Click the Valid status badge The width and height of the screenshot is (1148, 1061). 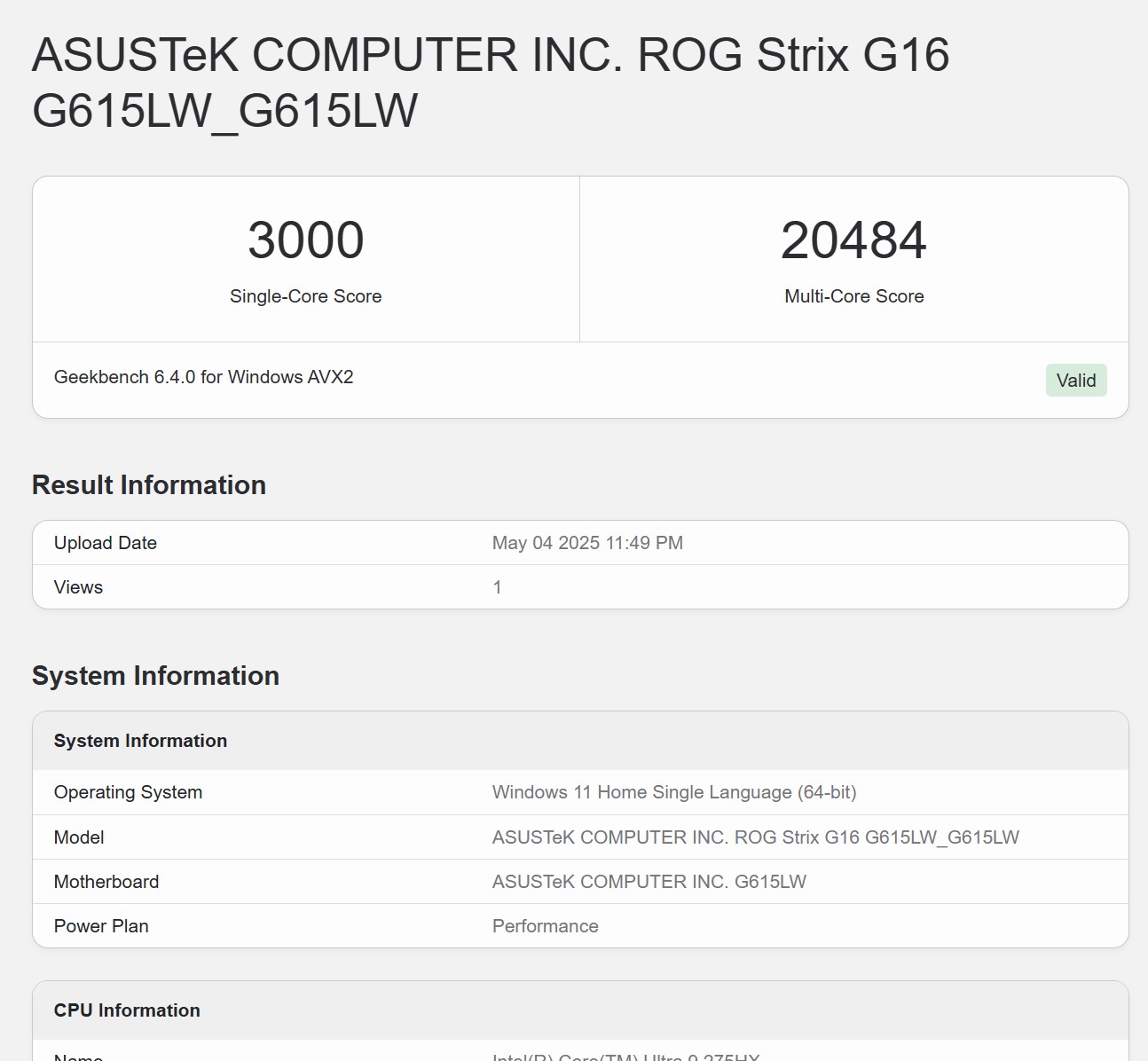(x=1075, y=381)
